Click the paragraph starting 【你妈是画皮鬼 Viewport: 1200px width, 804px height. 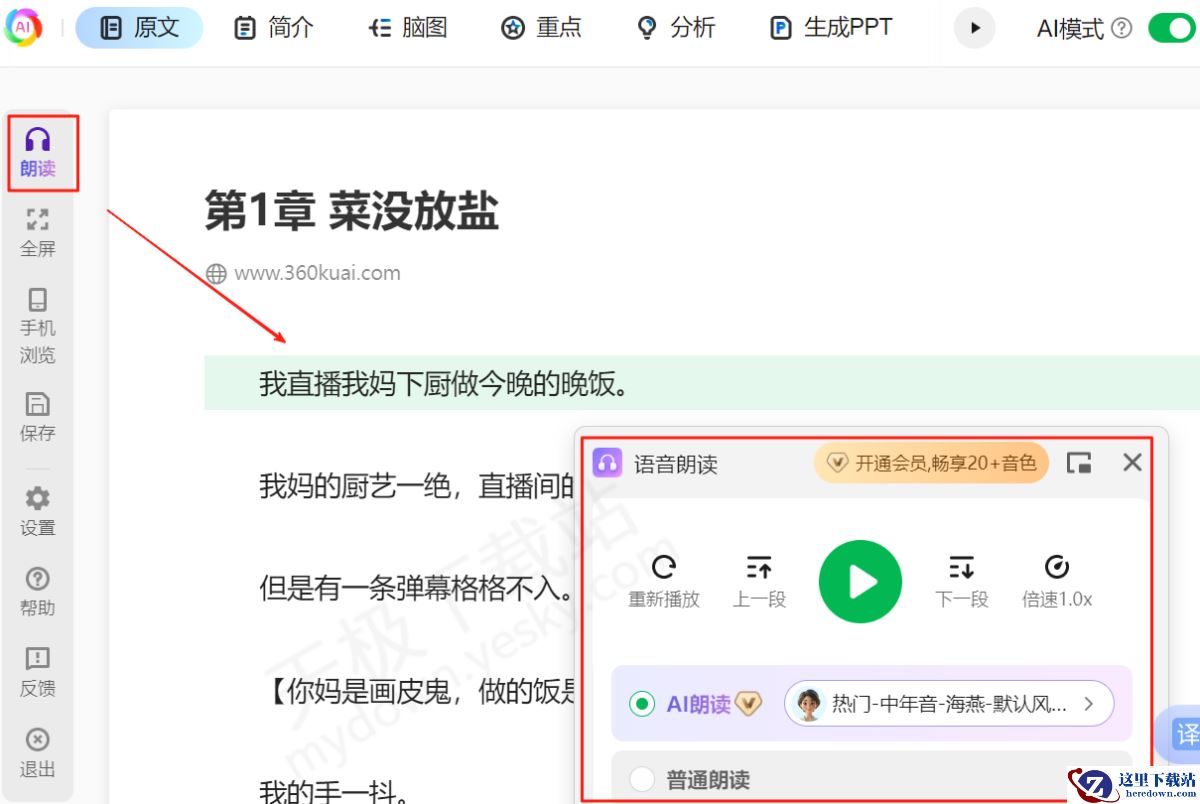[416, 691]
